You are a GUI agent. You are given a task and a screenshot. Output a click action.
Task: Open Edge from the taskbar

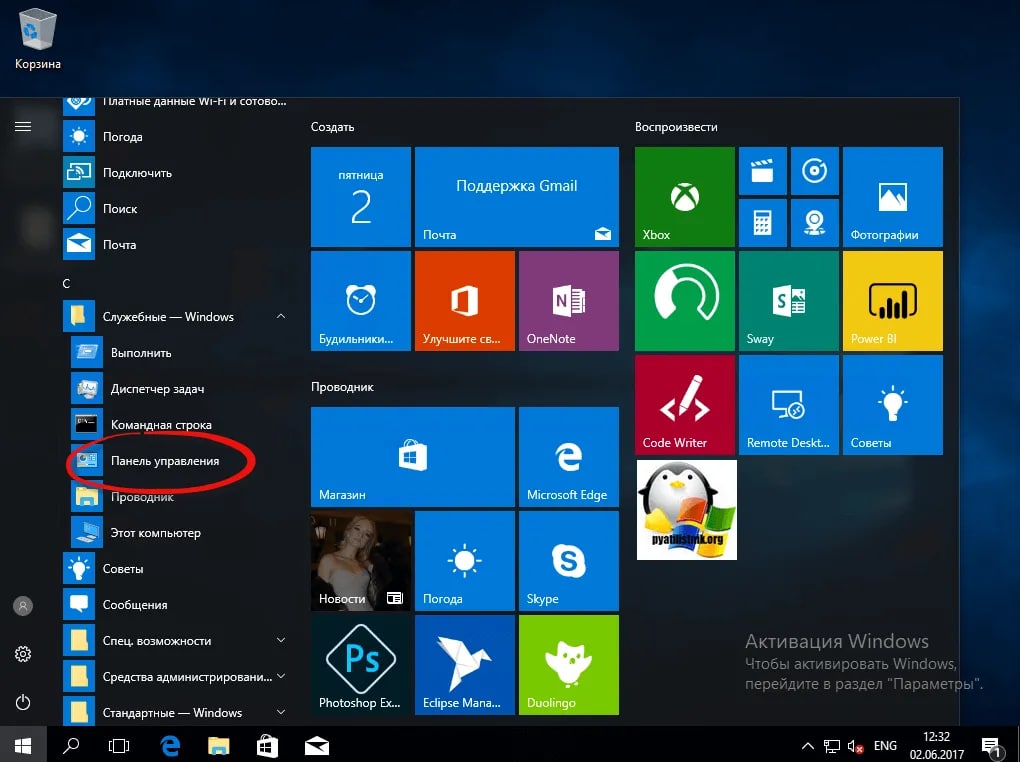[170, 746]
